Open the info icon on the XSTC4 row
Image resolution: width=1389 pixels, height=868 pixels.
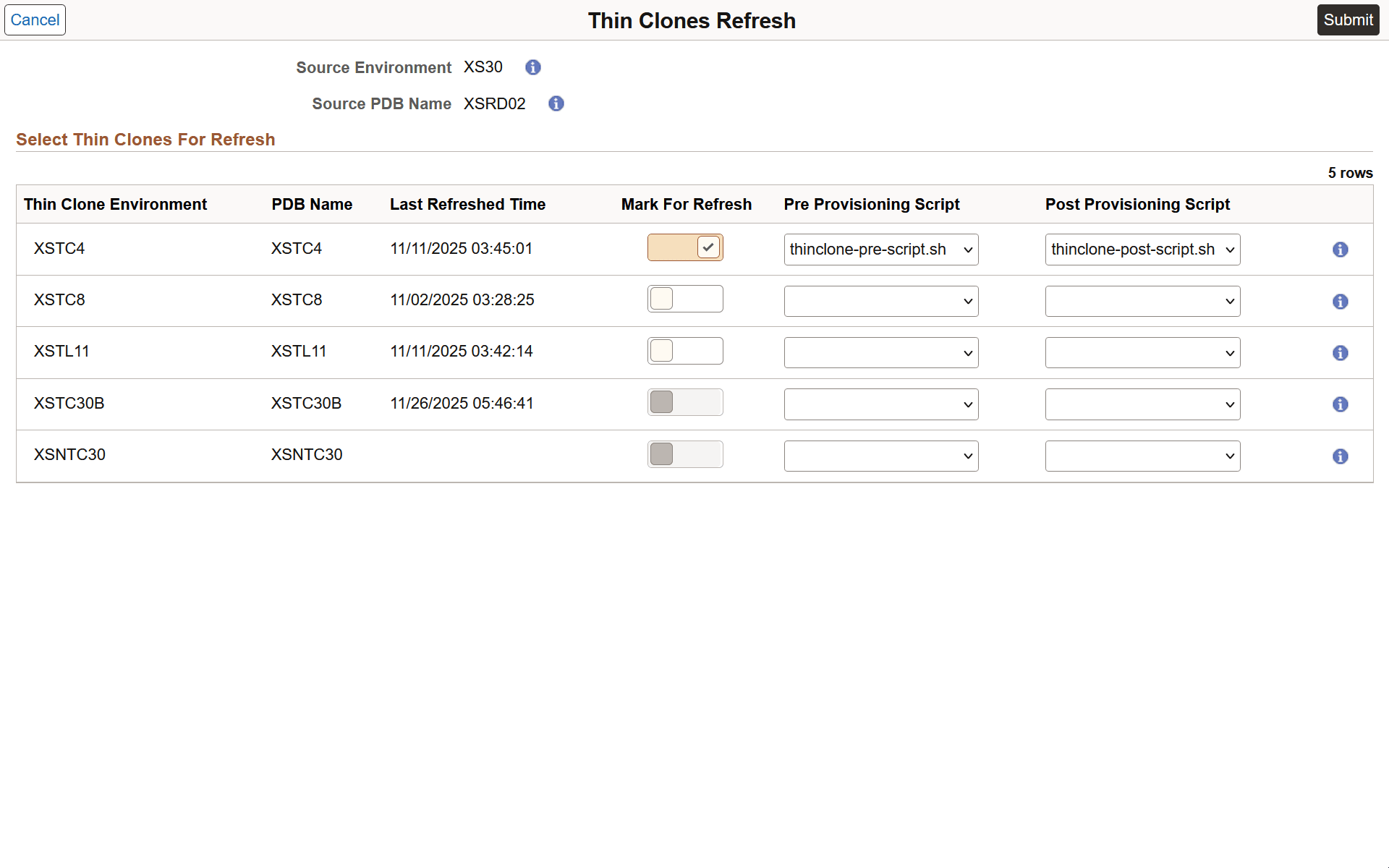tap(1341, 249)
